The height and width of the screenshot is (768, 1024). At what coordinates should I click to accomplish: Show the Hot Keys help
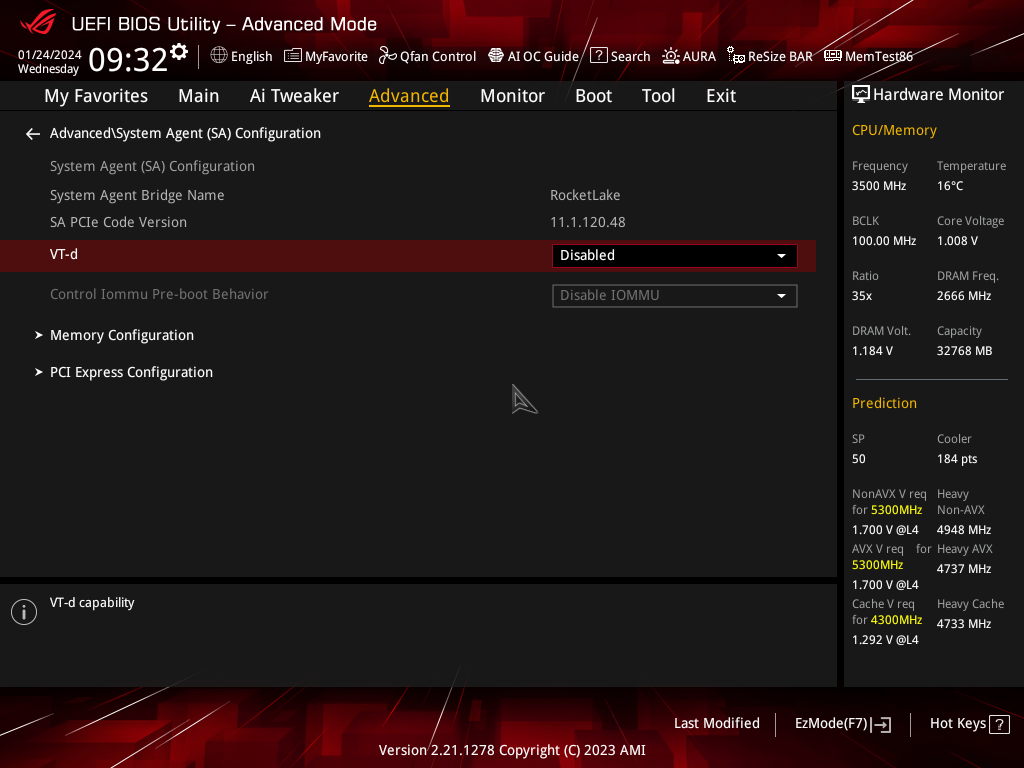pyautogui.click(x=969, y=724)
